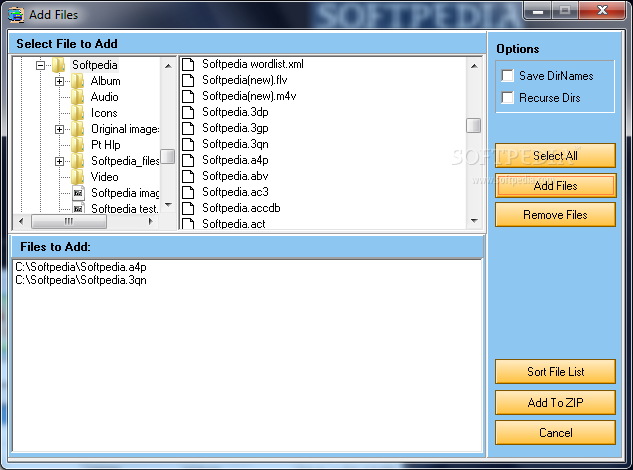This screenshot has width=633, height=470.
Task: Cancel the Add Files dialog
Action: point(555,432)
